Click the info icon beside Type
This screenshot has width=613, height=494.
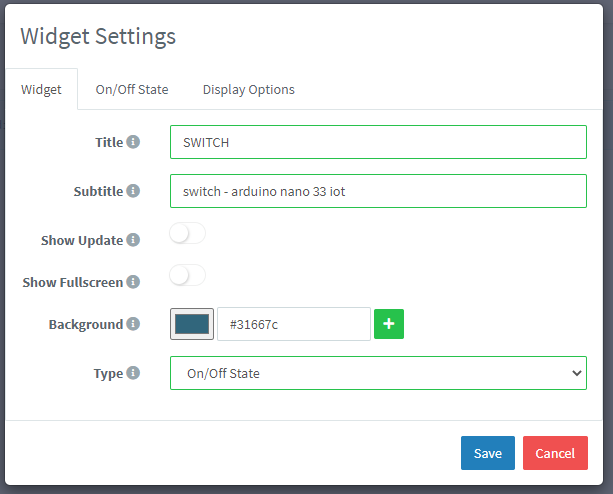click(133, 373)
